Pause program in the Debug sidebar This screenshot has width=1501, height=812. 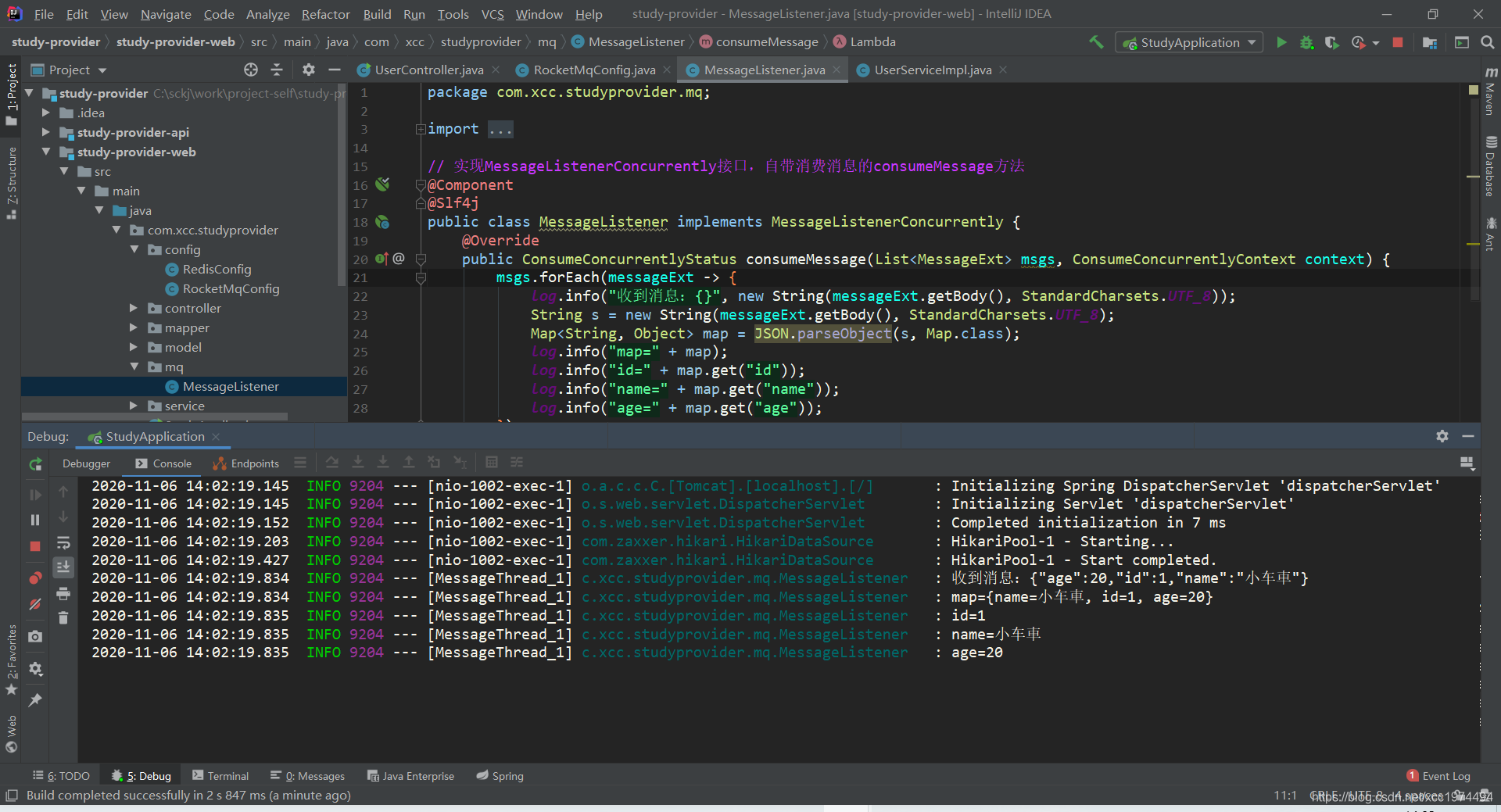[x=35, y=520]
